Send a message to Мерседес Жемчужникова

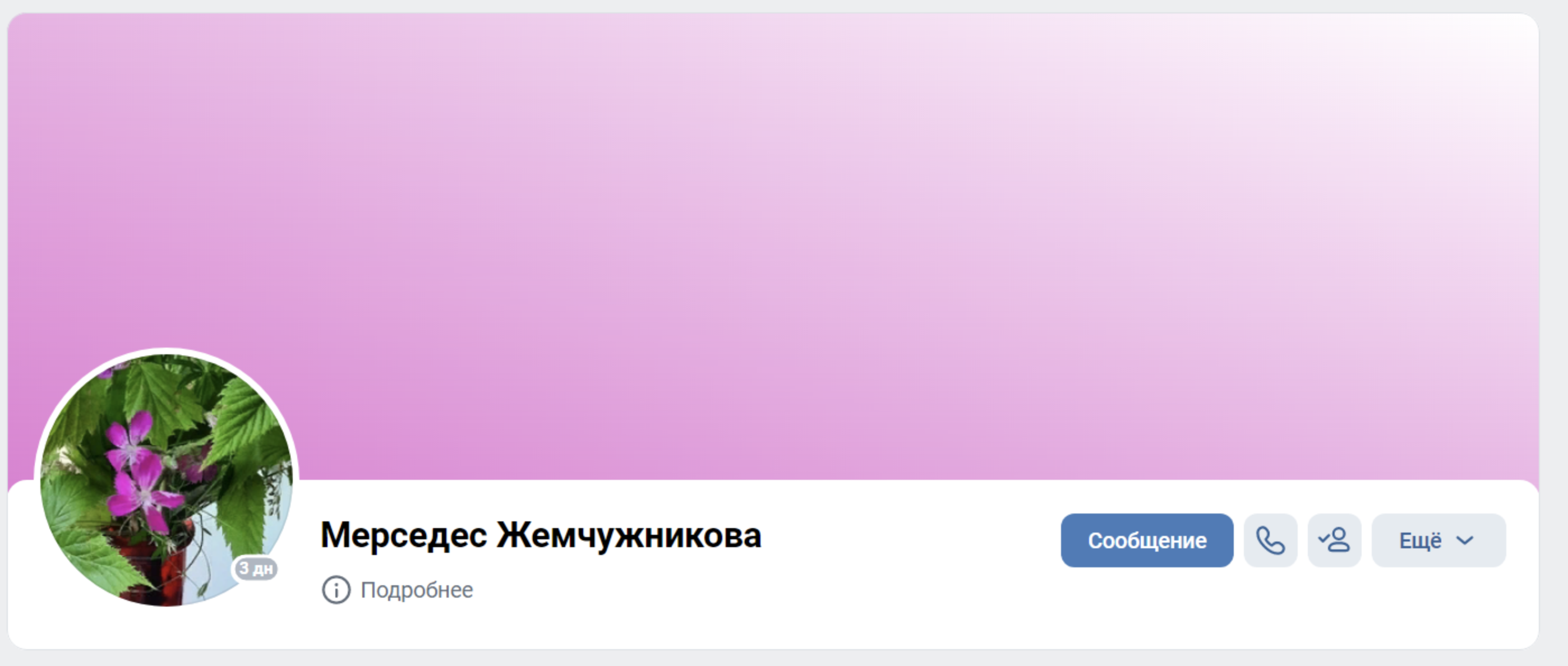tap(1147, 540)
